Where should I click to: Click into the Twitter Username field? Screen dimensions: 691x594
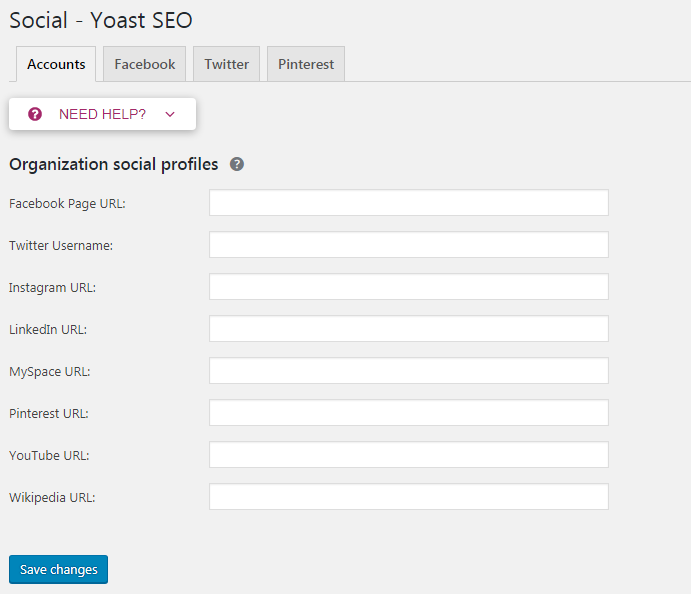[408, 245]
